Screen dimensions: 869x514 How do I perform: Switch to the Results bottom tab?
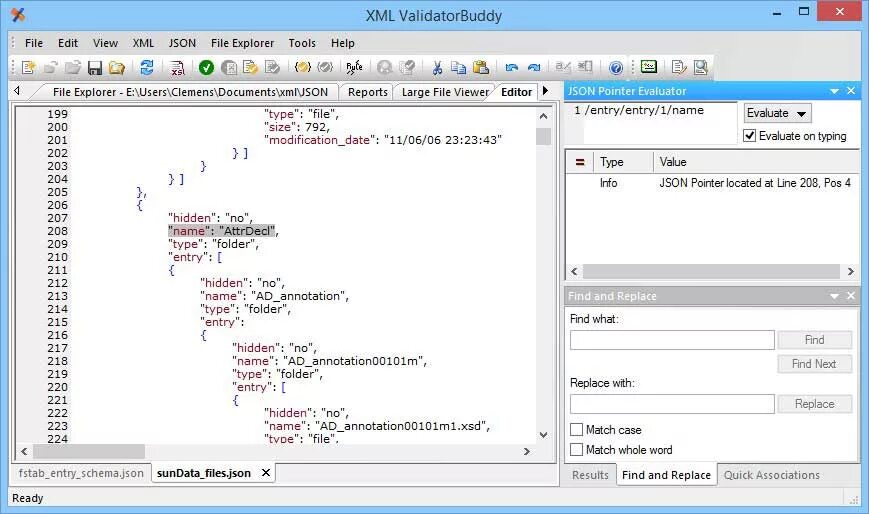tap(590, 475)
